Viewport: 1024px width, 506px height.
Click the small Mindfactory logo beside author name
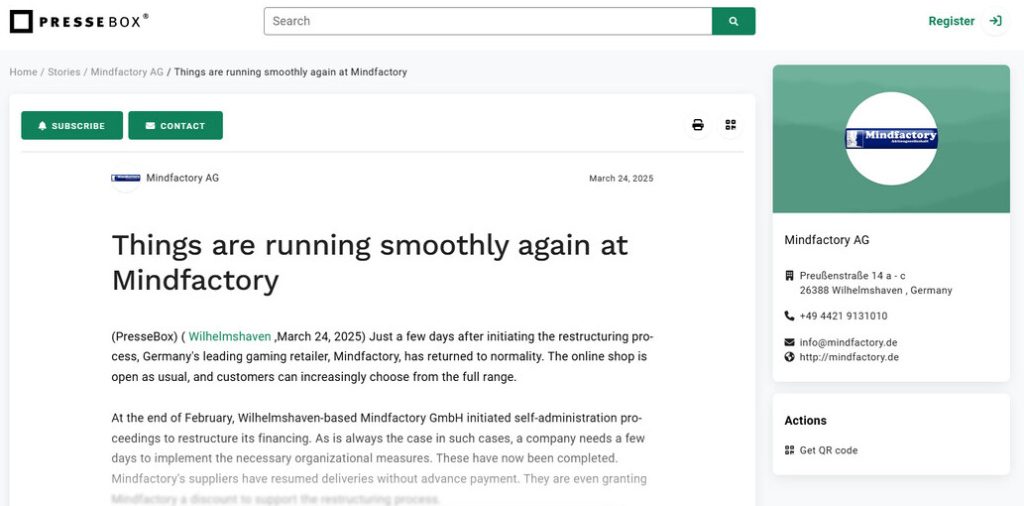126,178
